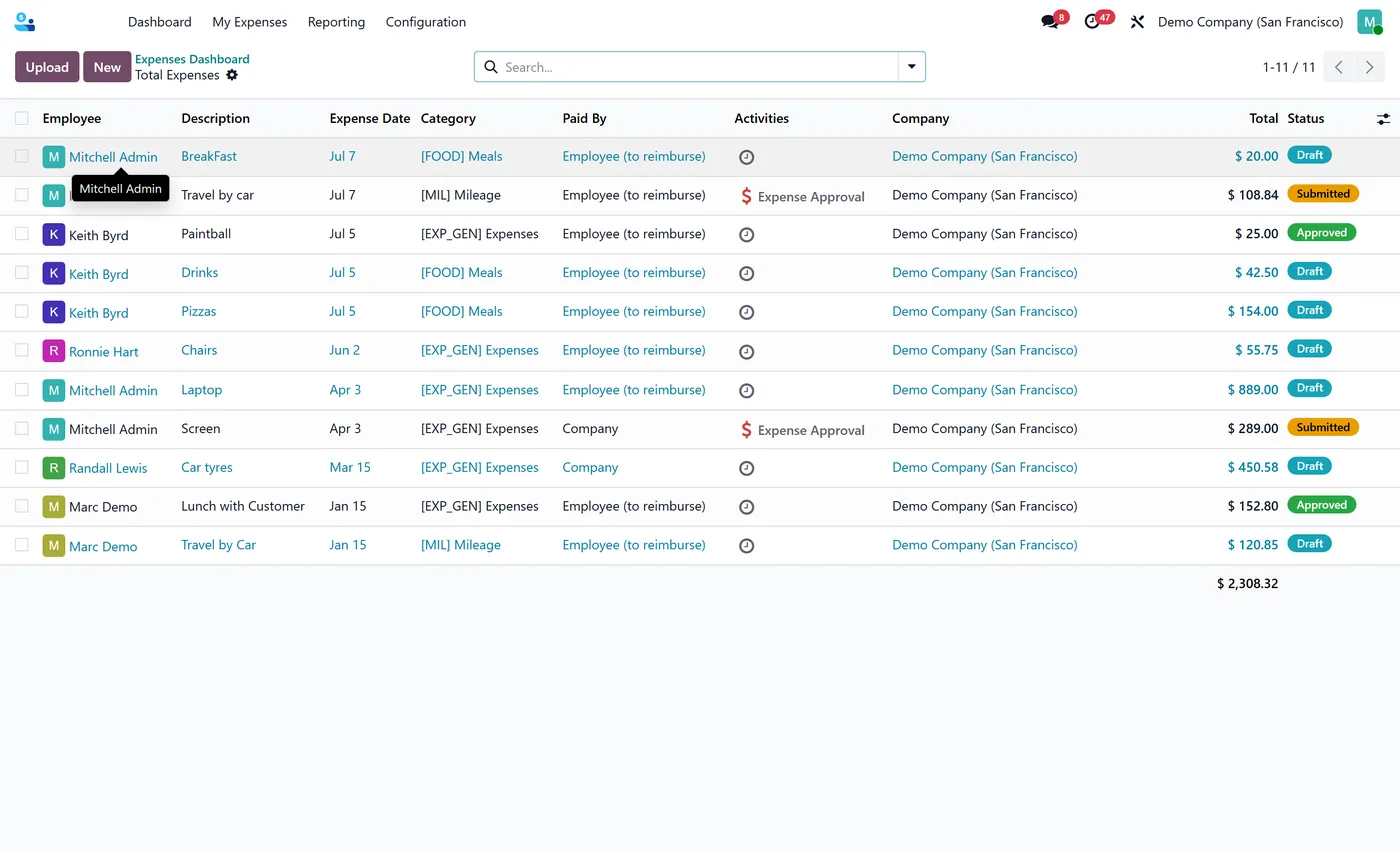The height and width of the screenshot is (851, 1400).
Task: Click the search magnifier icon
Action: [x=491, y=67]
